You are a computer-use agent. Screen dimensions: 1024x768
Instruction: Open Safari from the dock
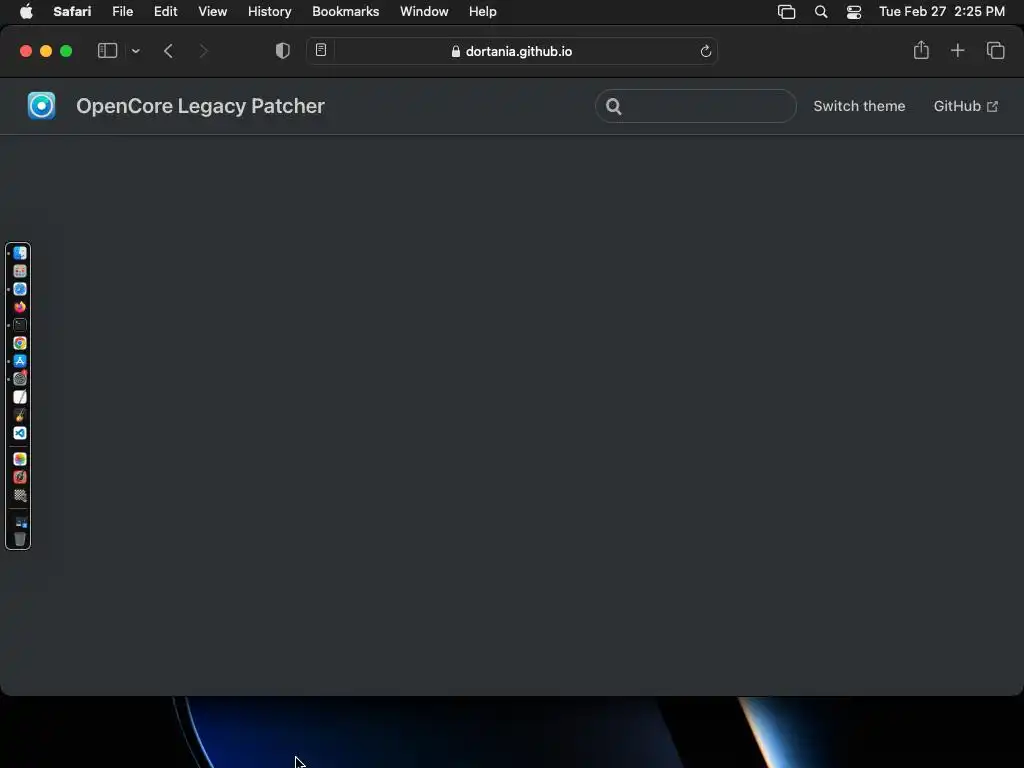point(20,289)
